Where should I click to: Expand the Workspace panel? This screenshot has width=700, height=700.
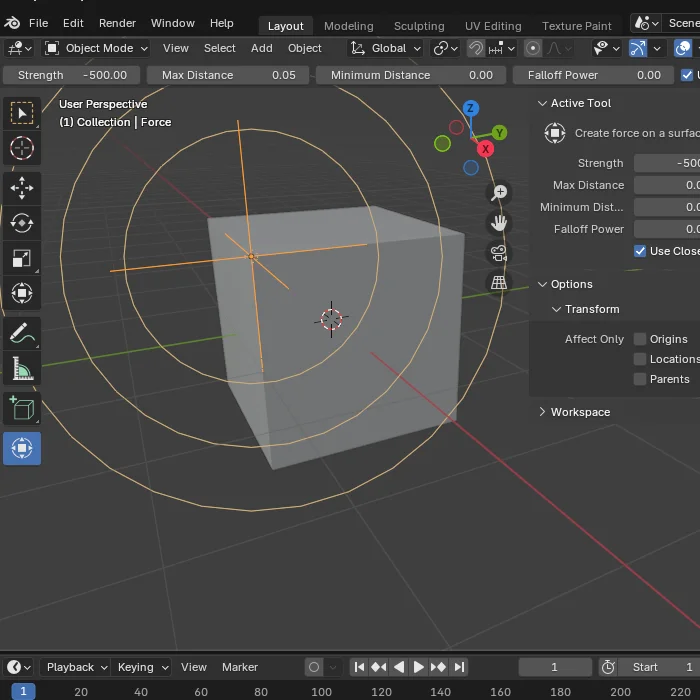[x=579, y=412]
